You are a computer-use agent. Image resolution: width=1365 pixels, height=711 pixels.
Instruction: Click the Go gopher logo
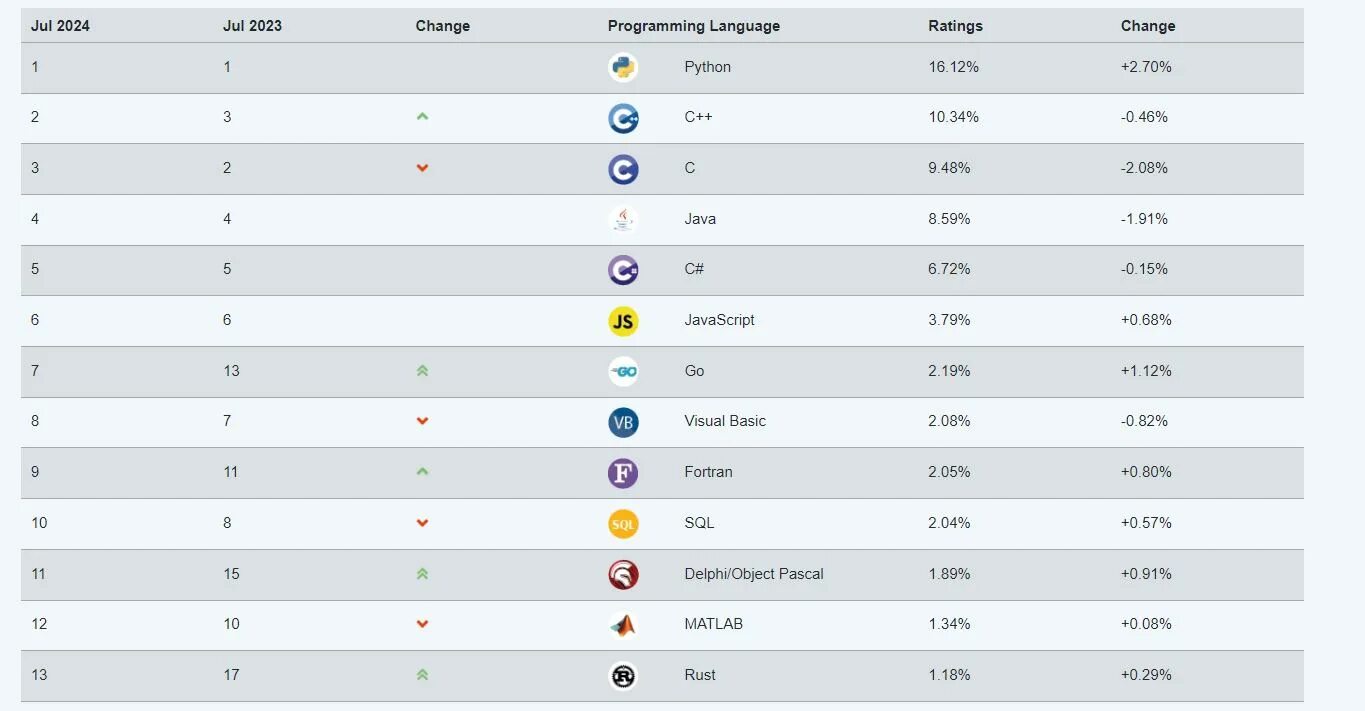tap(623, 372)
